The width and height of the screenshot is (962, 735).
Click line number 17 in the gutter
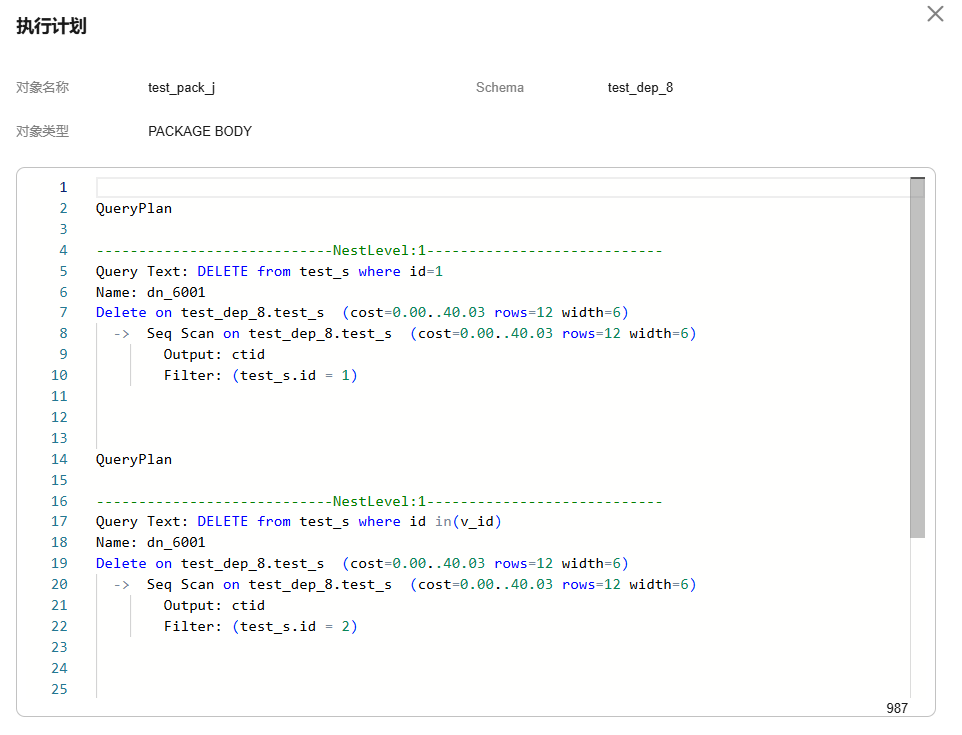(59, 521)
